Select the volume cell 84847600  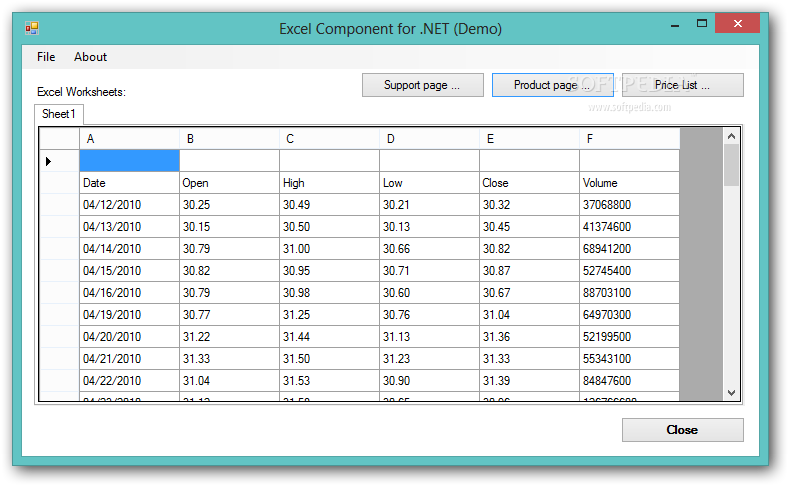pos(629,381)
